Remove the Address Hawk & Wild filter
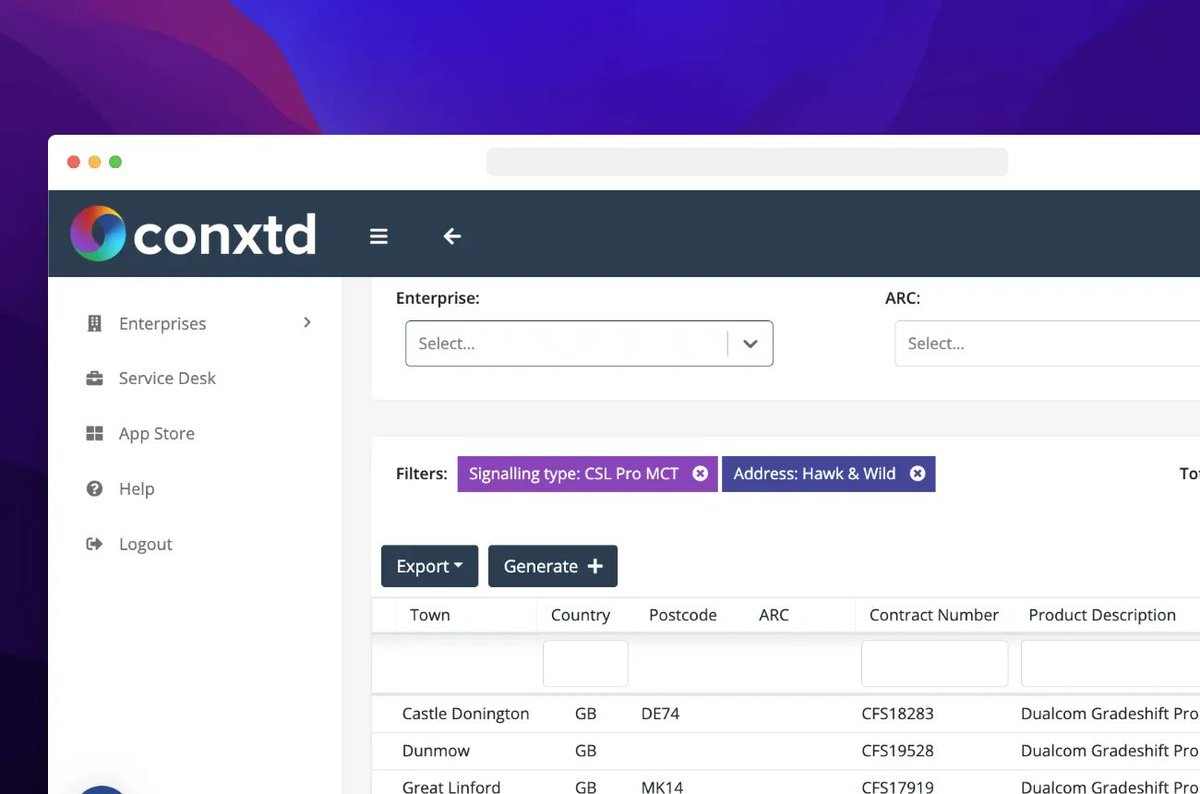The height and width of the screenshot is (794, 1200). coord(917,474)
